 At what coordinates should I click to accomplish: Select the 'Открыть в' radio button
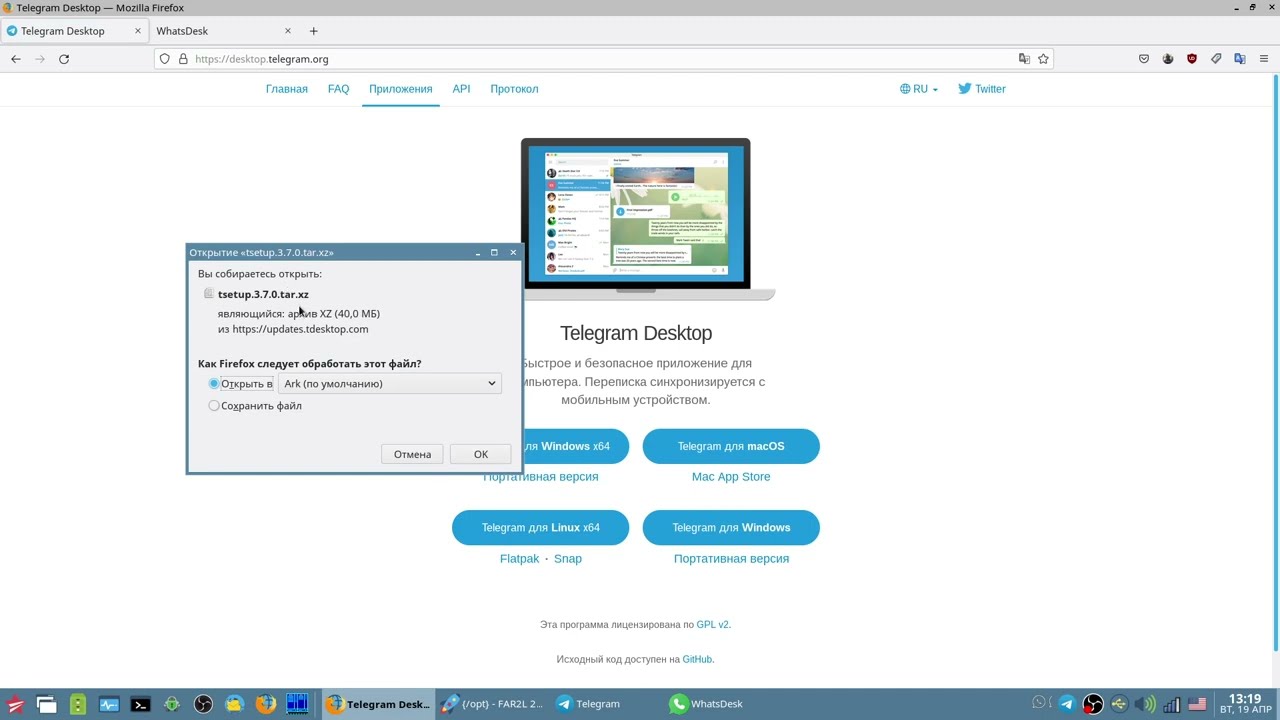[214, 384]
